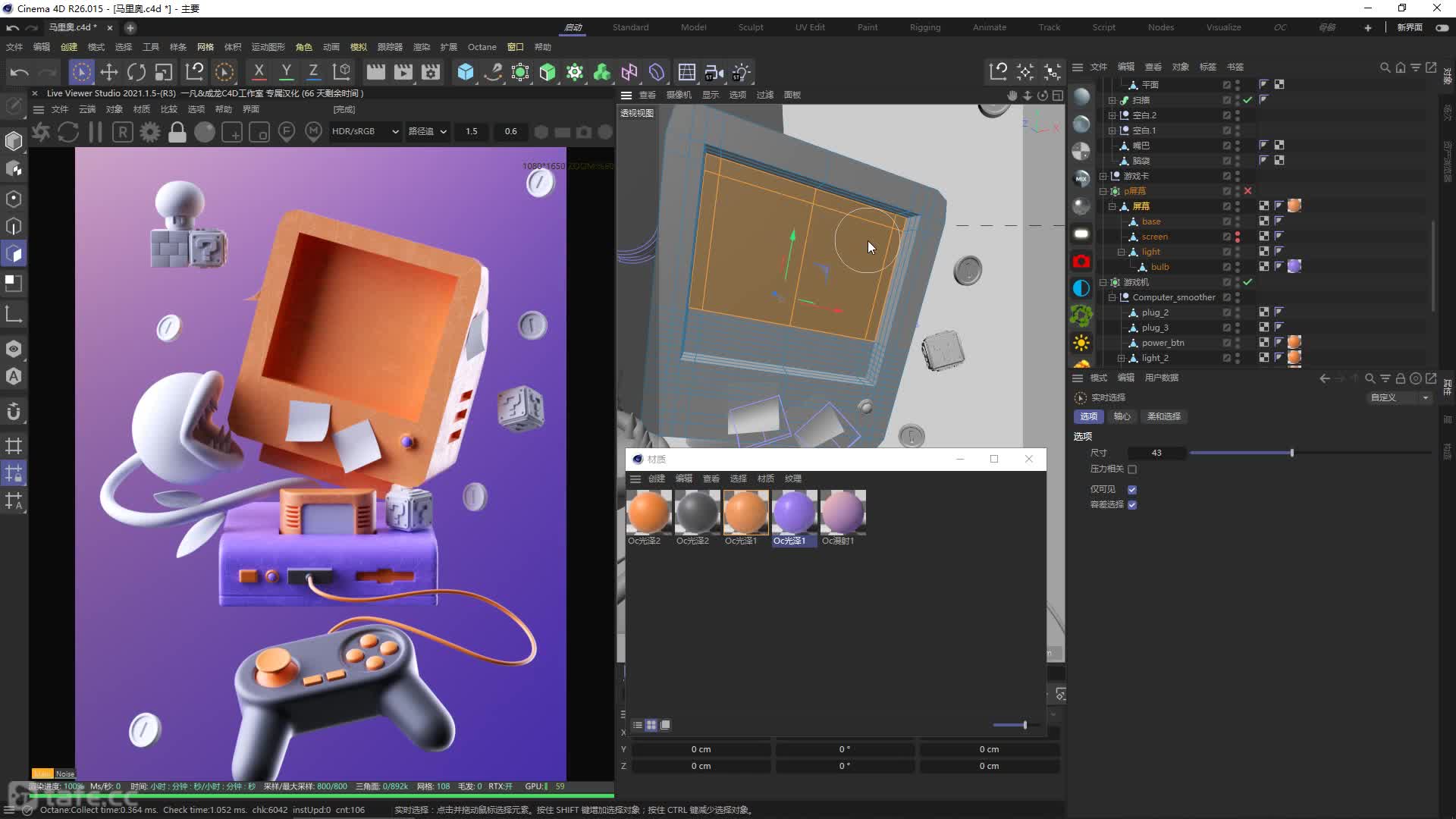Switch to the Sculpt layout tab
1456x819 pixels.
tap(751, 27)
